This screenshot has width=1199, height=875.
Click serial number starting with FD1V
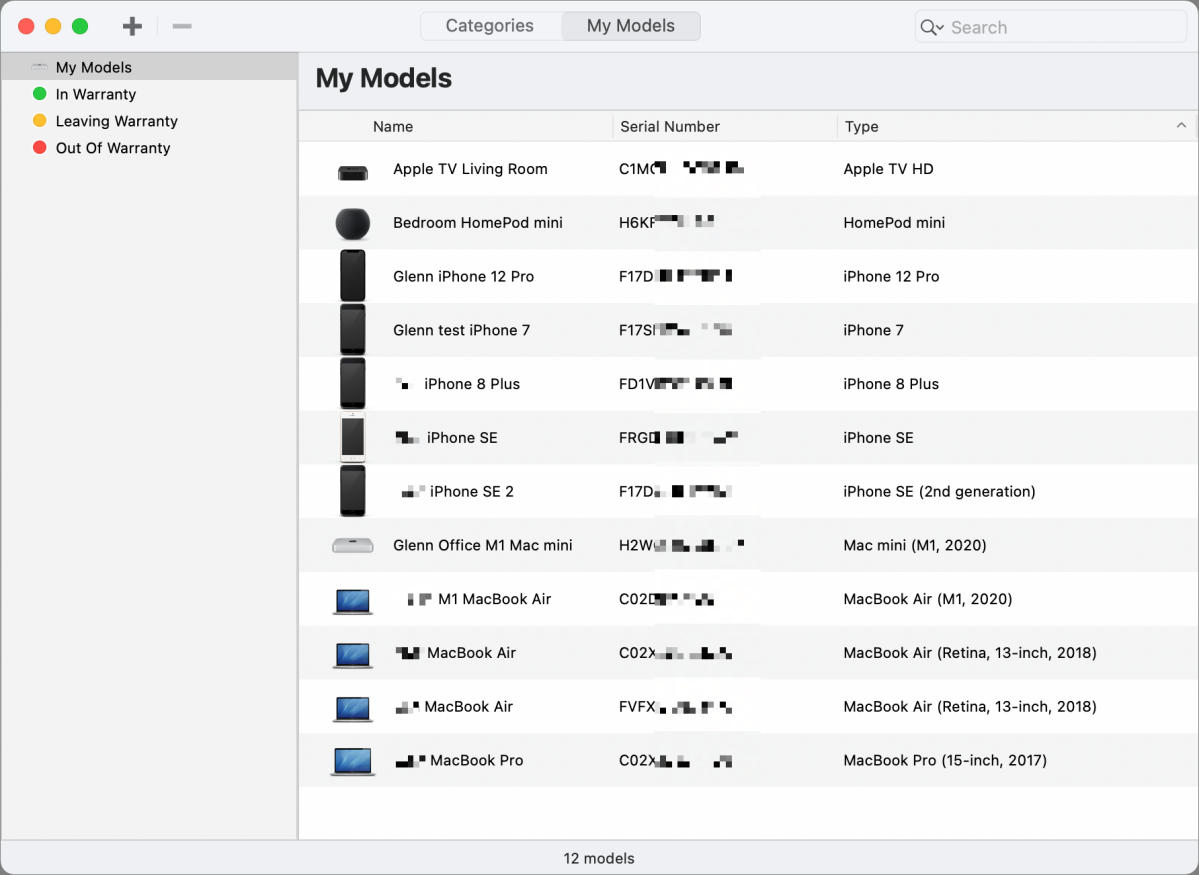pos(675,384)
